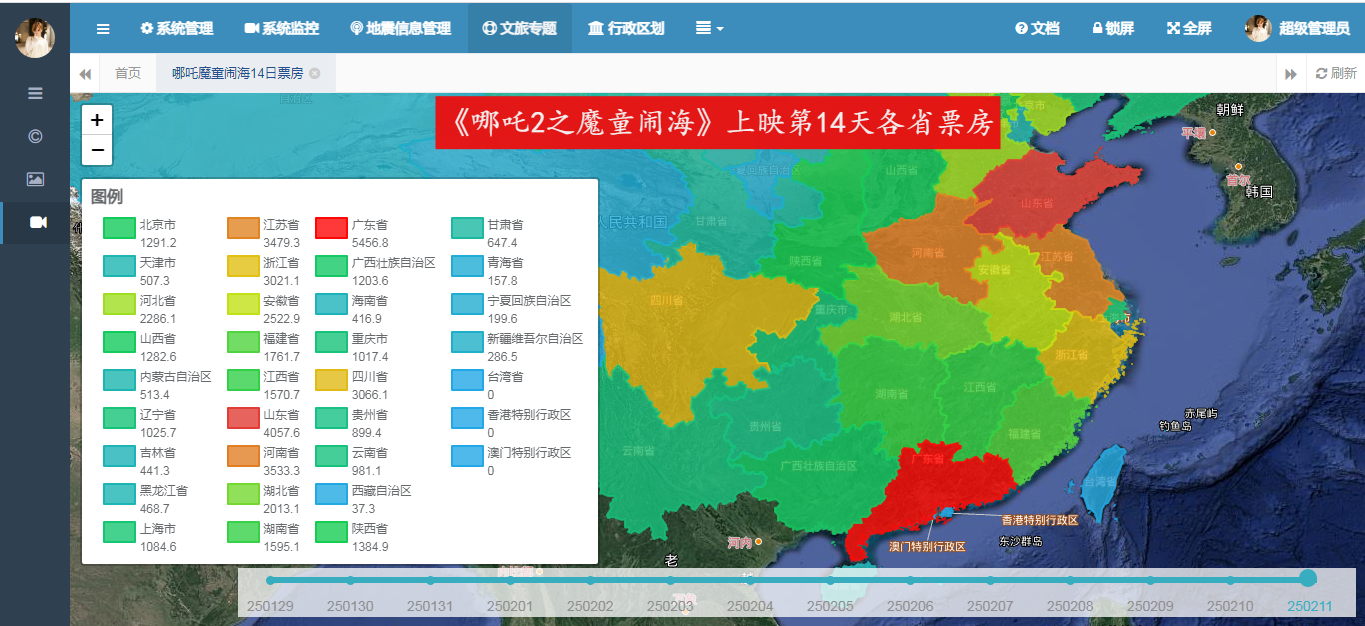Click legend text 河南省
This screenshot has height=626, width=1365.
281,453
